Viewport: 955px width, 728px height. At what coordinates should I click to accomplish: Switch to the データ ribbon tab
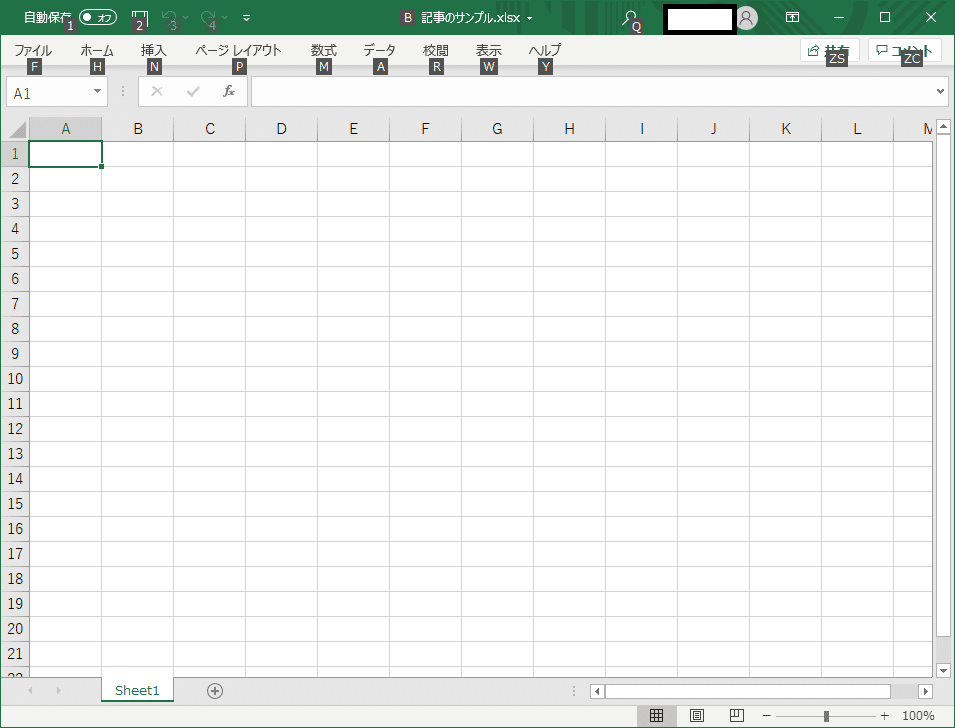pos(379,51)
